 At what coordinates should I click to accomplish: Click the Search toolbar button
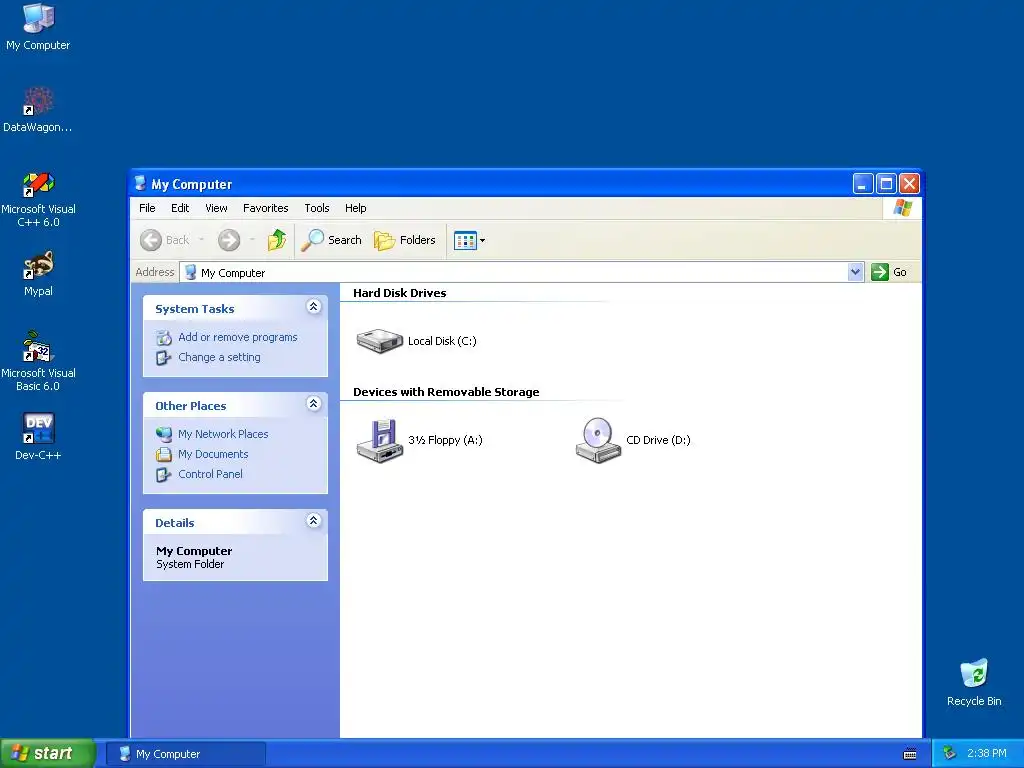pos(331,240)
